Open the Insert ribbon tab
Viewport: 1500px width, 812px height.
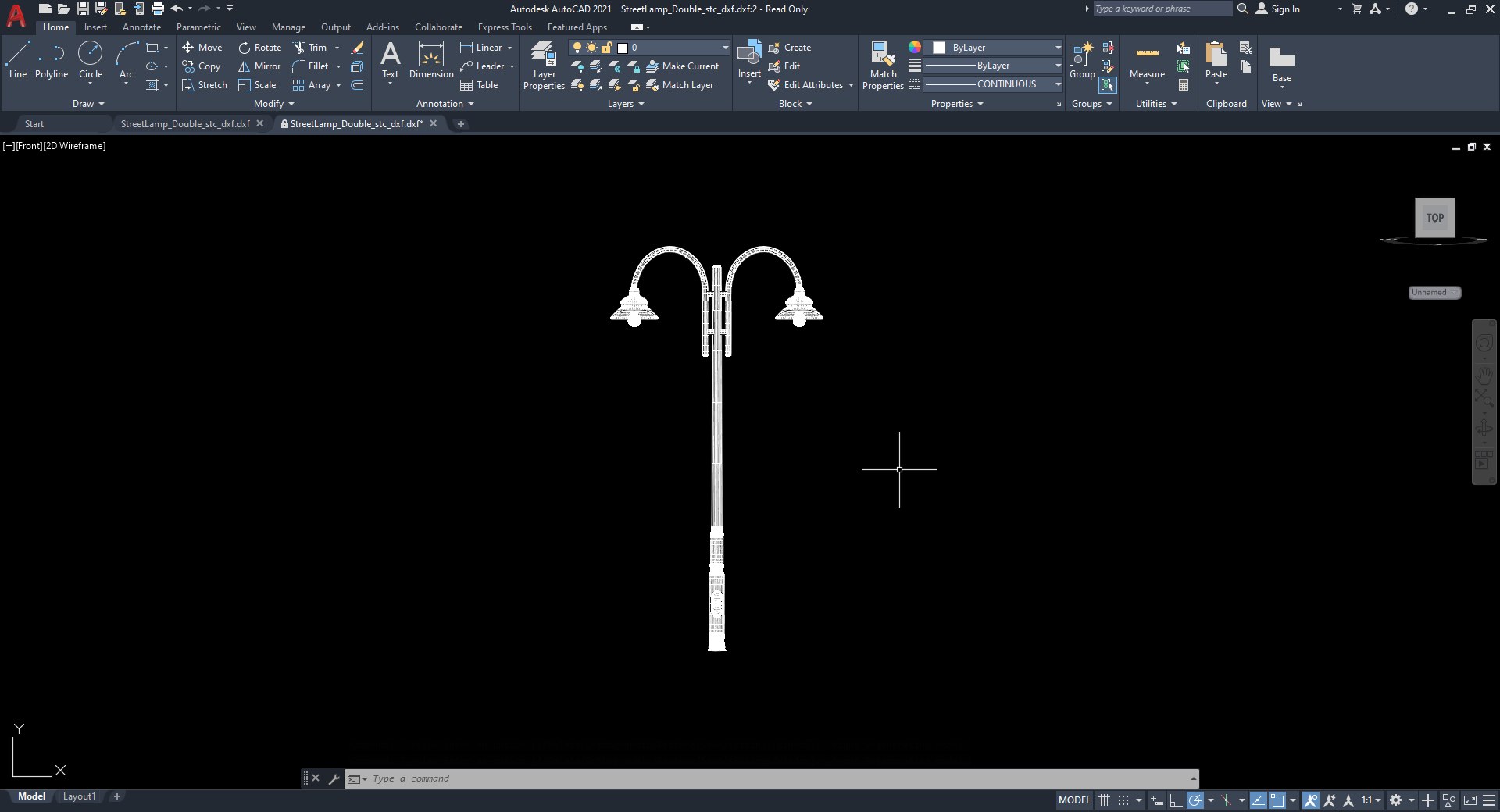coord(95,27)
